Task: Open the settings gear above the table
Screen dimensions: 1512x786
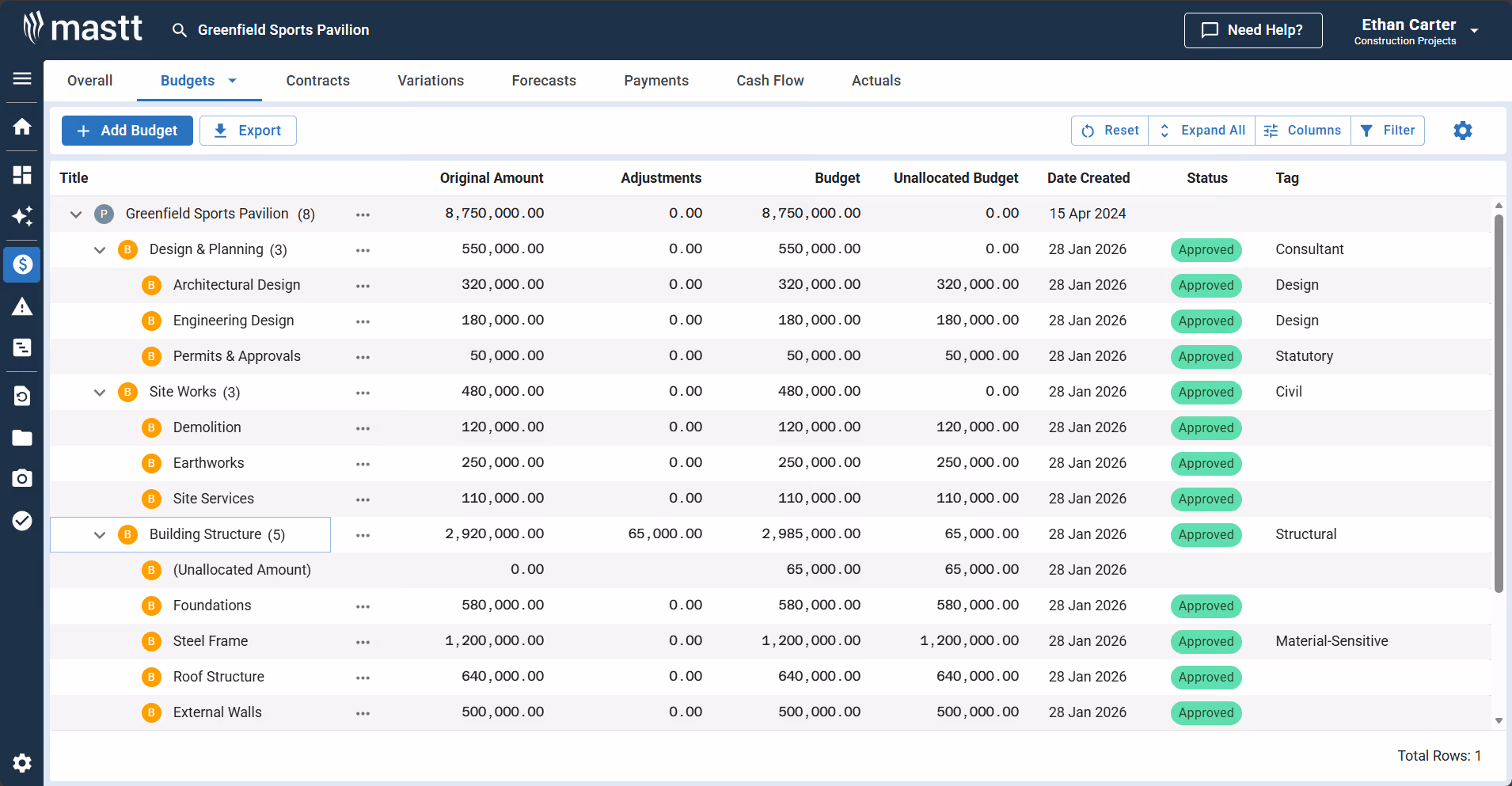Action: point(1462,131)
